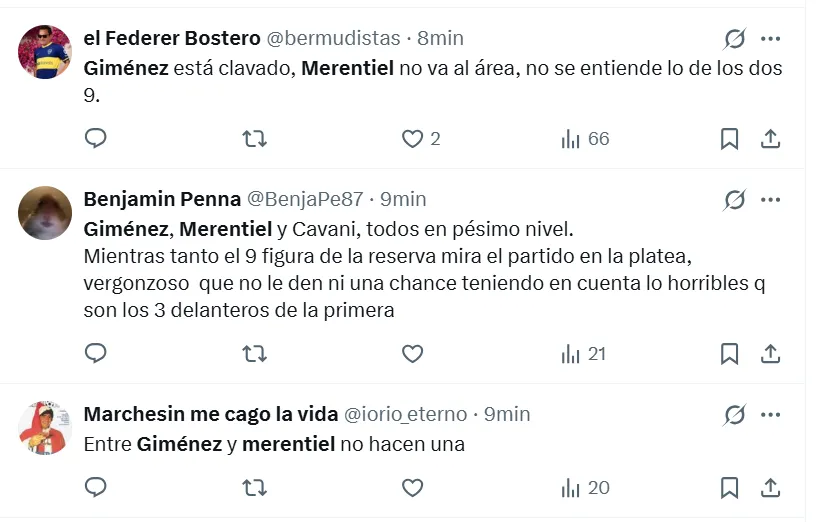Open the 9min timestamp on @iorio_eterno's tweet
Image resolution: width=821 pixels, height=522 pixels.
(x=507, y=414)
